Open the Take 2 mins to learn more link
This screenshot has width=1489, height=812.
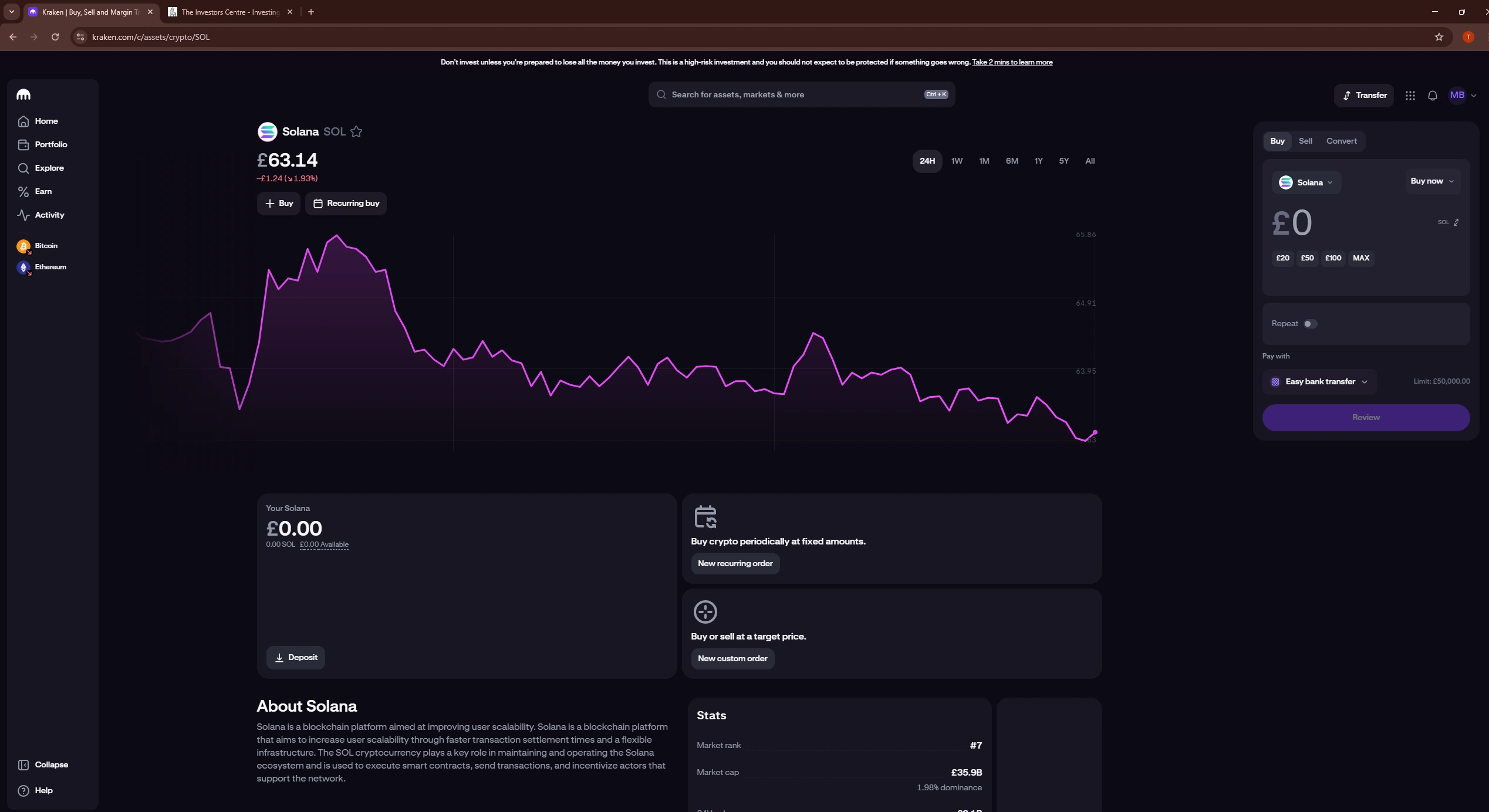tap(1012, 62)
